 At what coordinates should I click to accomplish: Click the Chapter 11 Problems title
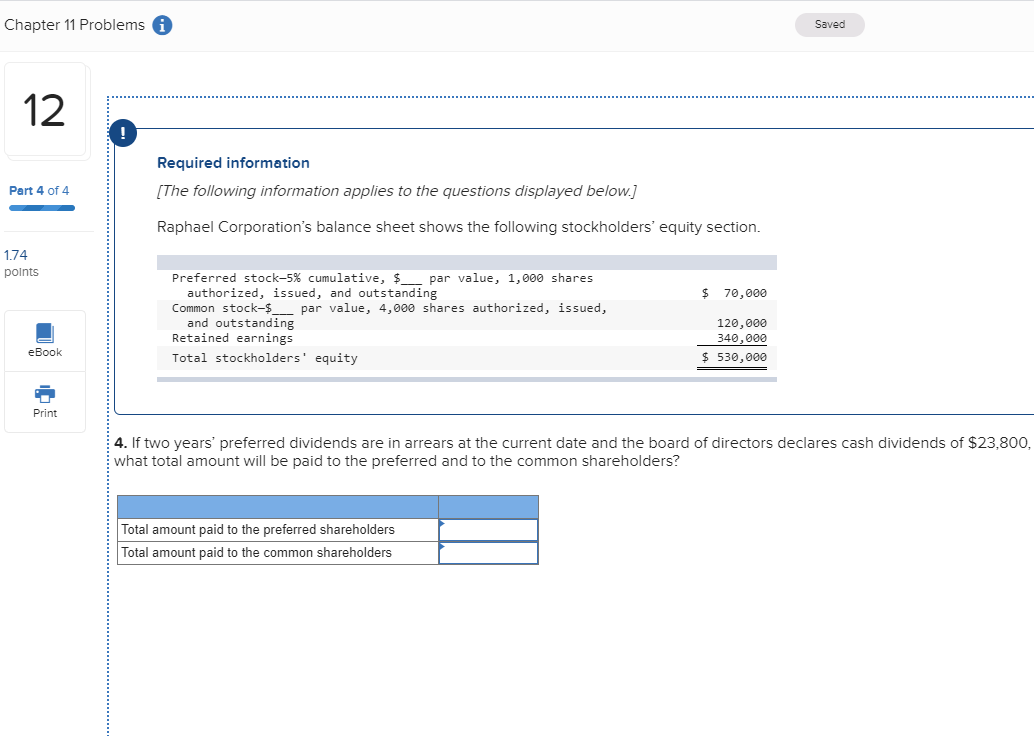(x=75, y=25)
